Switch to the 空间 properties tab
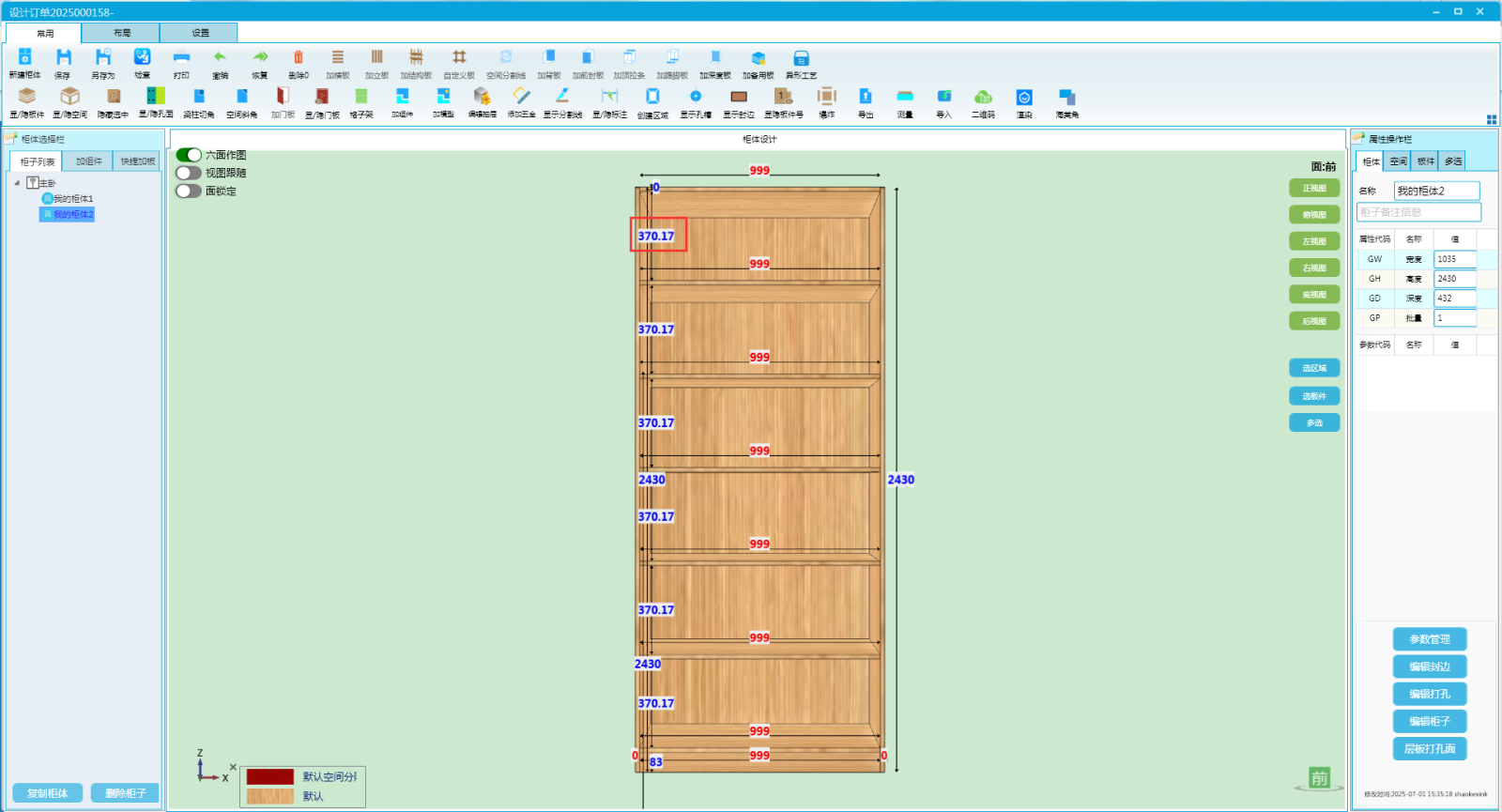This screenshot has height=812, width=1502. (1398, 161)
